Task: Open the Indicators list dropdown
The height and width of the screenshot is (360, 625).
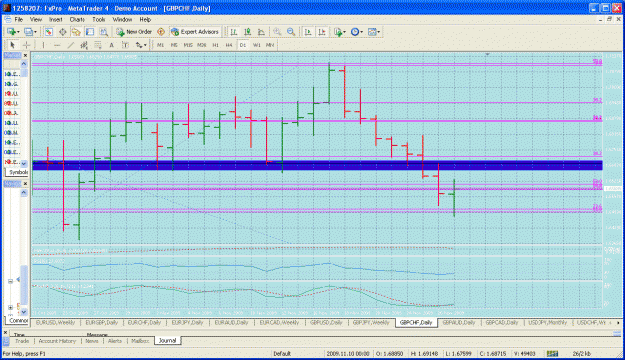Action: (x=339, y=31)
